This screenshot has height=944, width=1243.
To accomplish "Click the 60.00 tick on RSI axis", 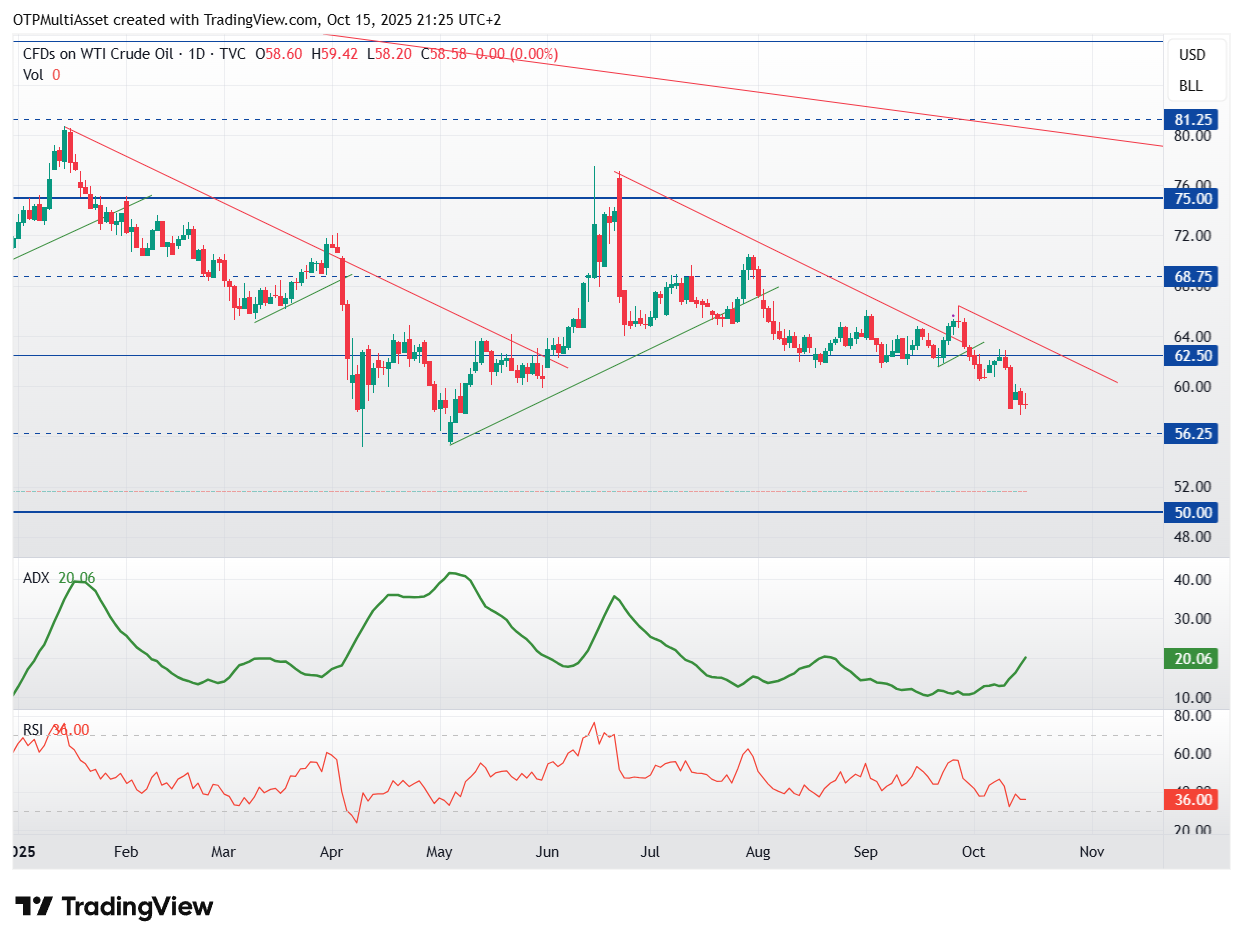I will coord(1194,754).
